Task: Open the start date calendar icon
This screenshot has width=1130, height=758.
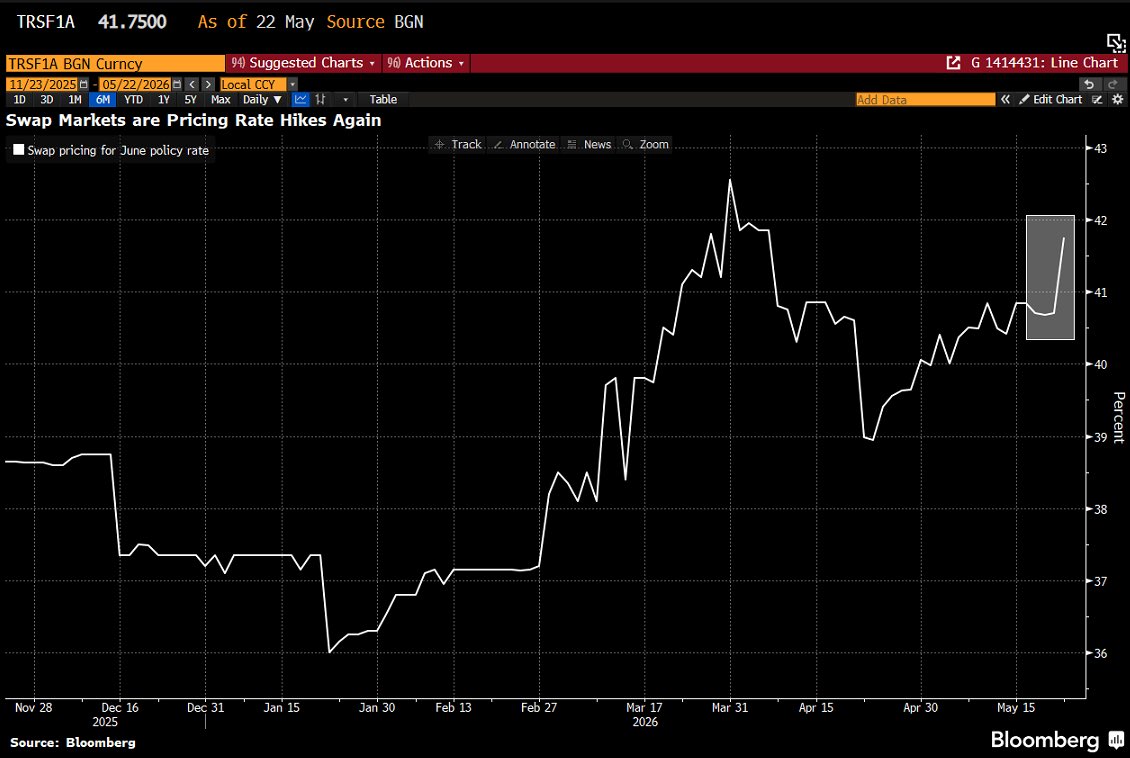Action: coord(84,84)
